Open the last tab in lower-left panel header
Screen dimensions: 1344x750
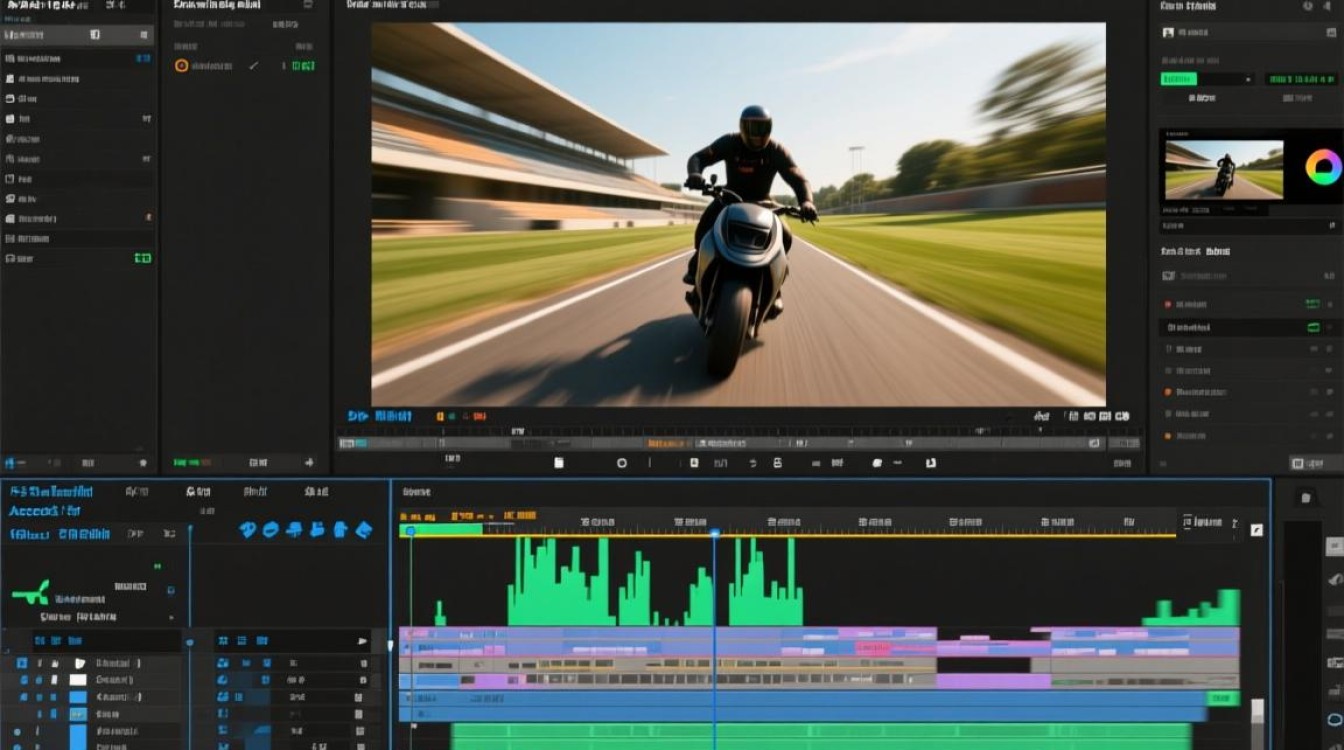316,492
